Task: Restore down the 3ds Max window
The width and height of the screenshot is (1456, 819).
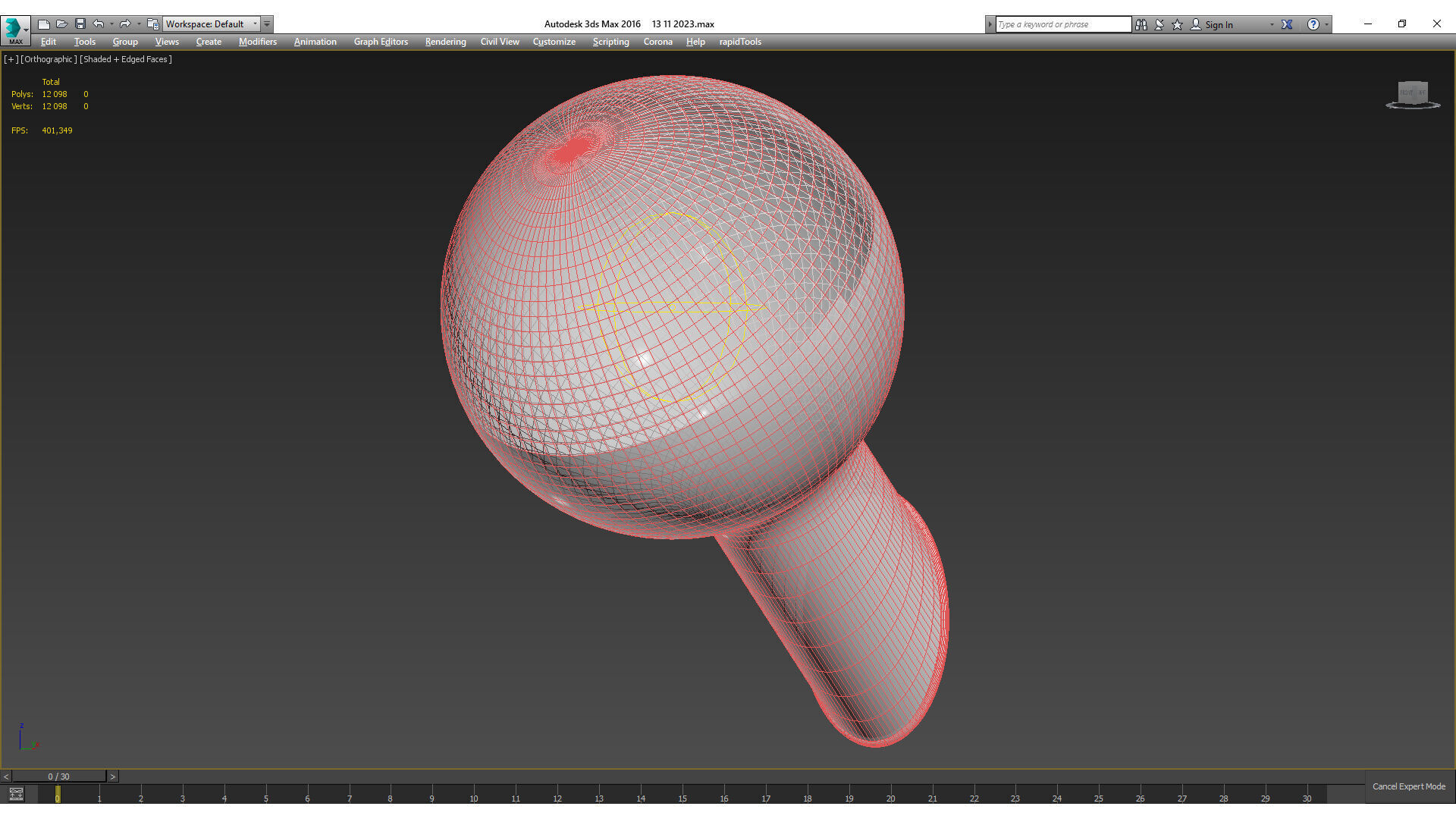Action: tap(1402, 24)
